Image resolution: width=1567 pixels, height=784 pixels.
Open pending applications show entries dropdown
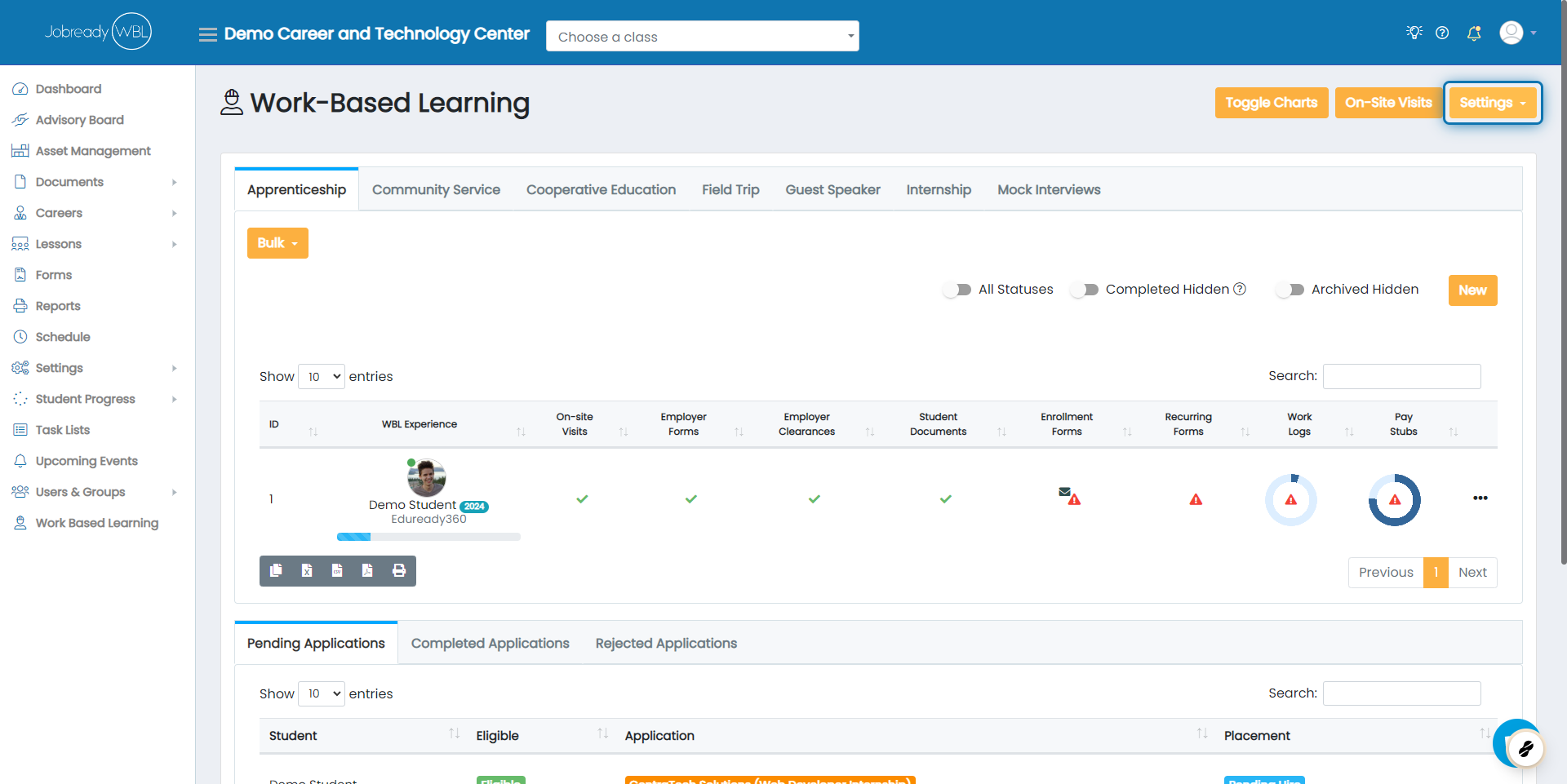pos(322,693)
